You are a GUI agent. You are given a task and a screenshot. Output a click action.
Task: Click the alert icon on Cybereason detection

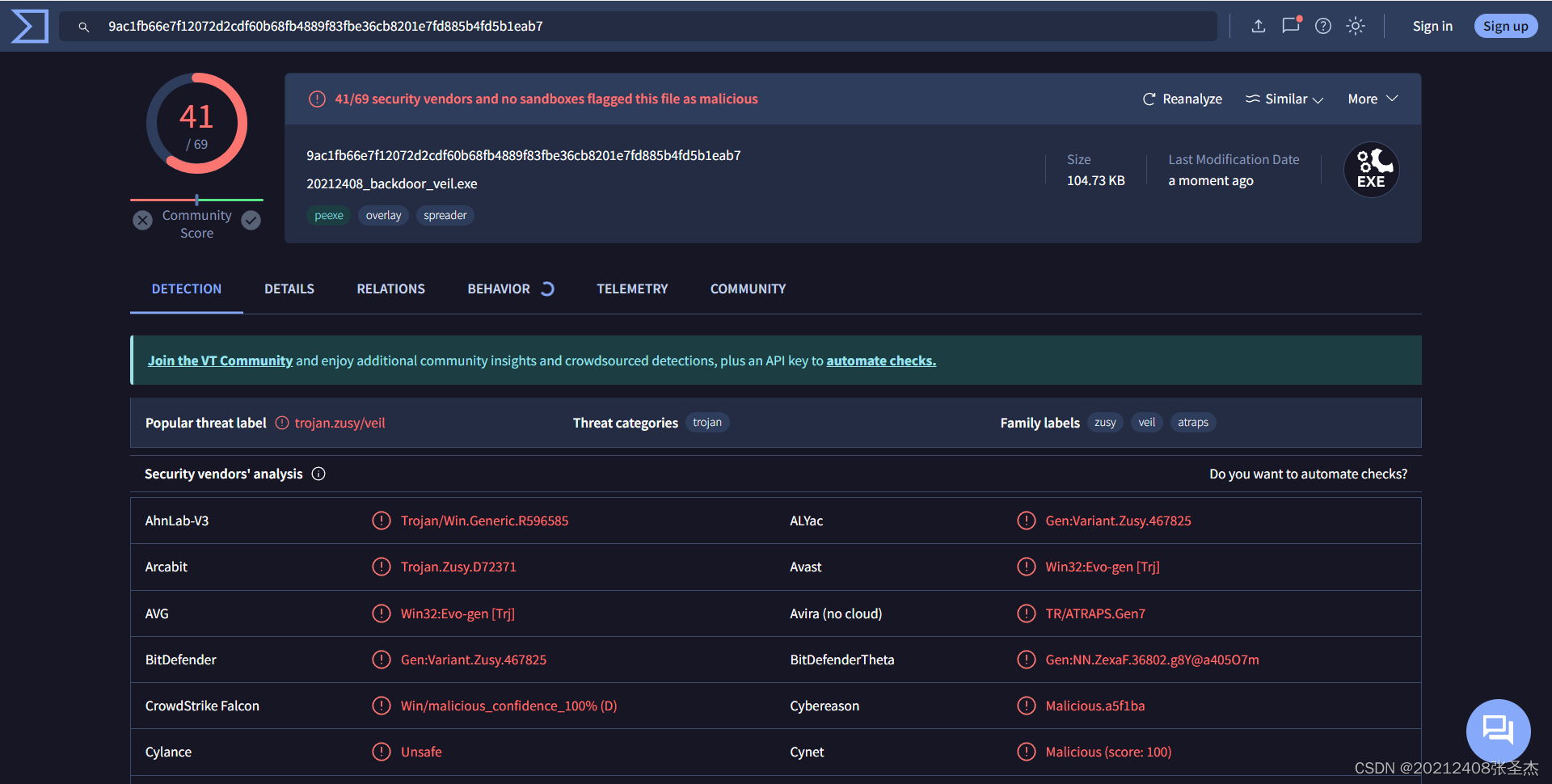(1026, 706)
